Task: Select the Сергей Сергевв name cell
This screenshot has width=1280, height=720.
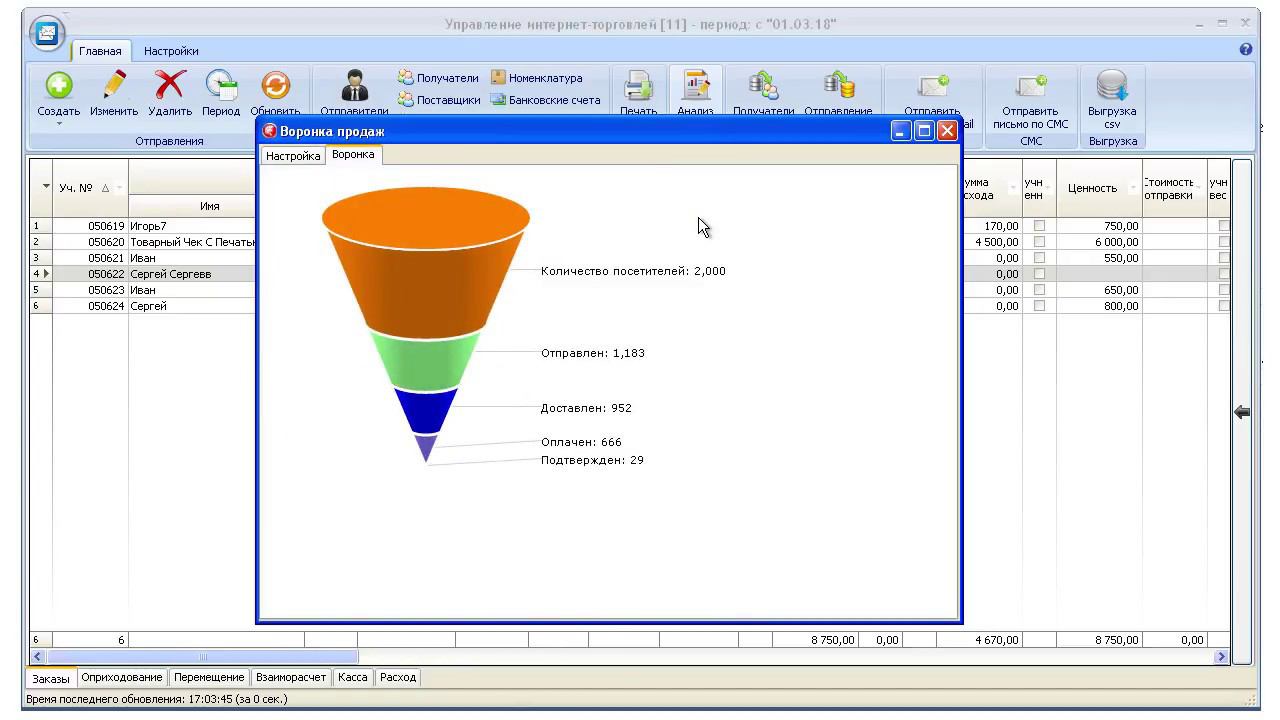Action: click(192, 274)
